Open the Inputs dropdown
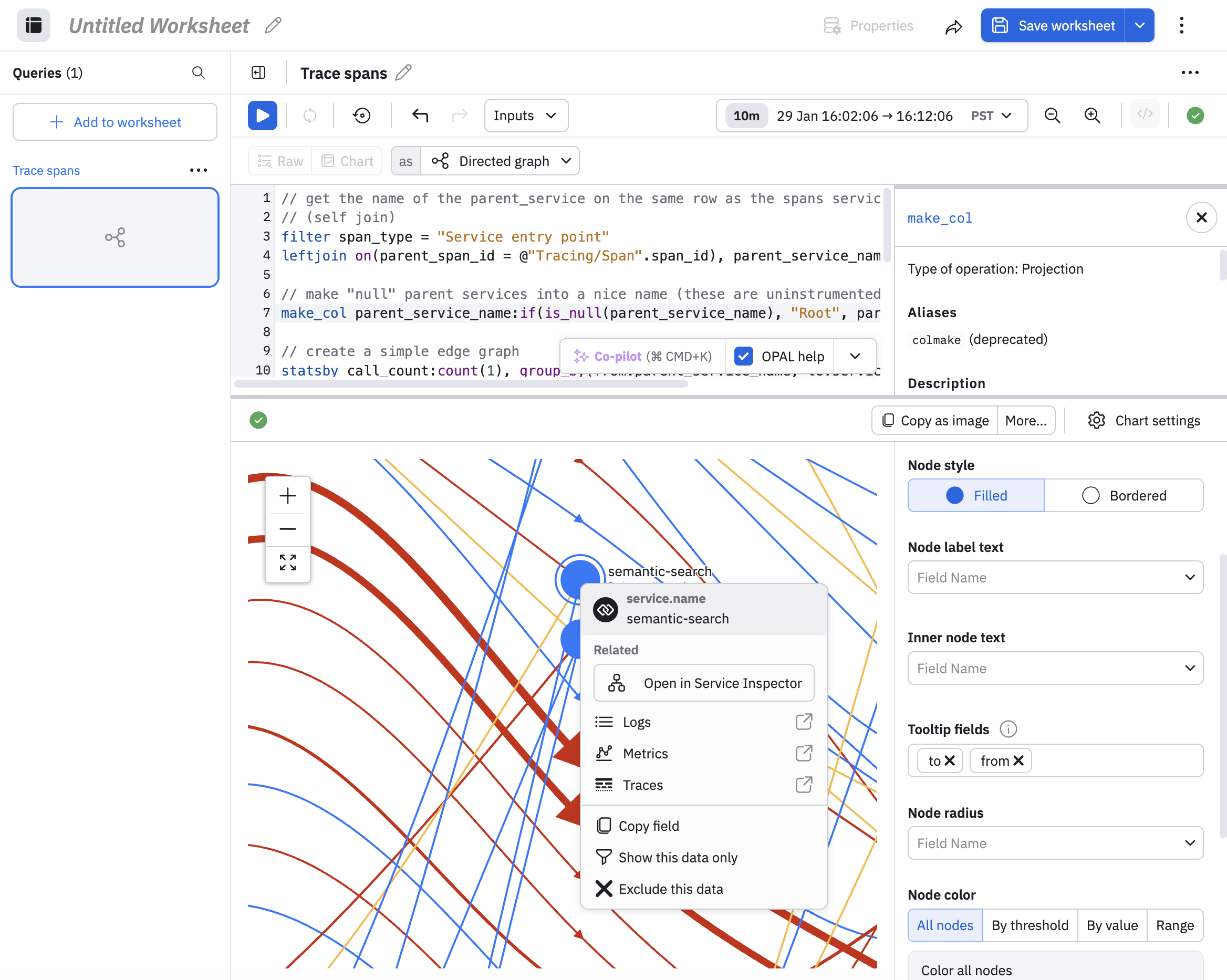 525,116
